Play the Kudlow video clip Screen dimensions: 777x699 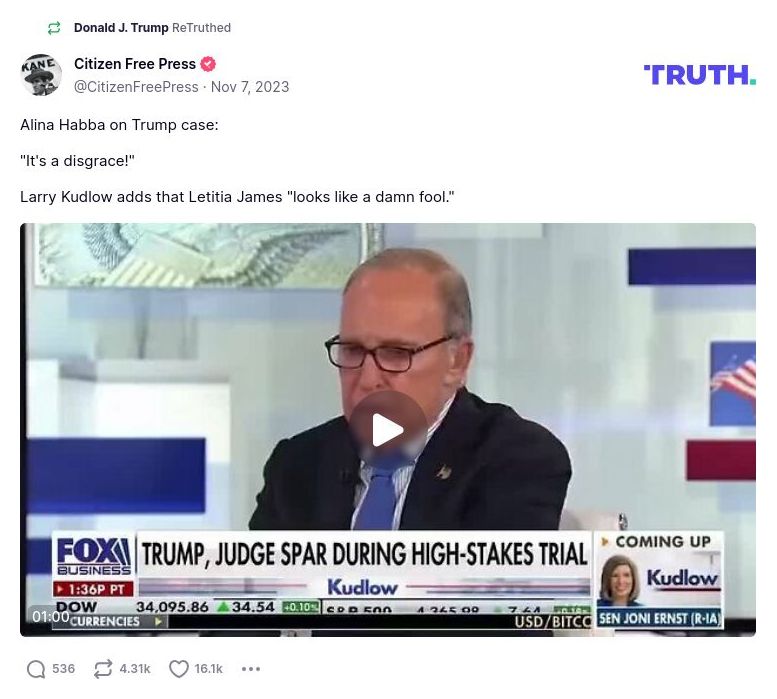click(388, 430)
